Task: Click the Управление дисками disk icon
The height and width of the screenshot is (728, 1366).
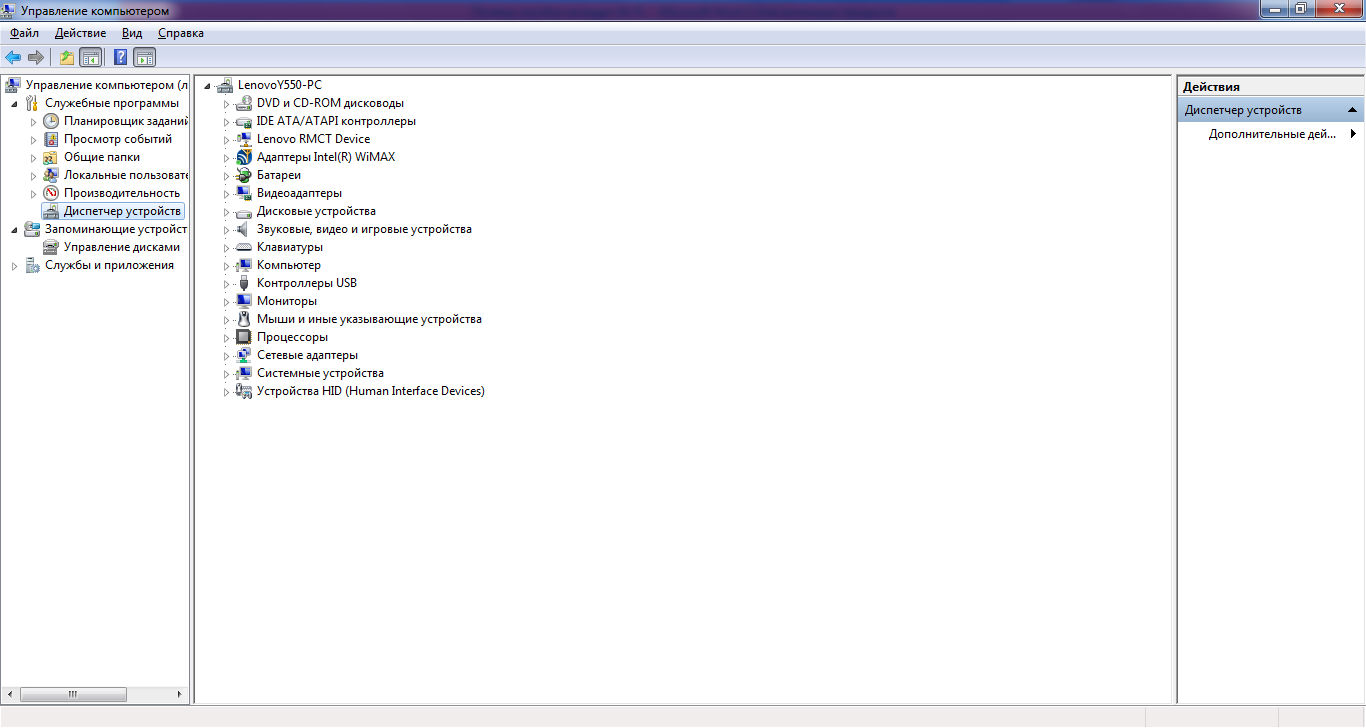Action: point(51,247)
